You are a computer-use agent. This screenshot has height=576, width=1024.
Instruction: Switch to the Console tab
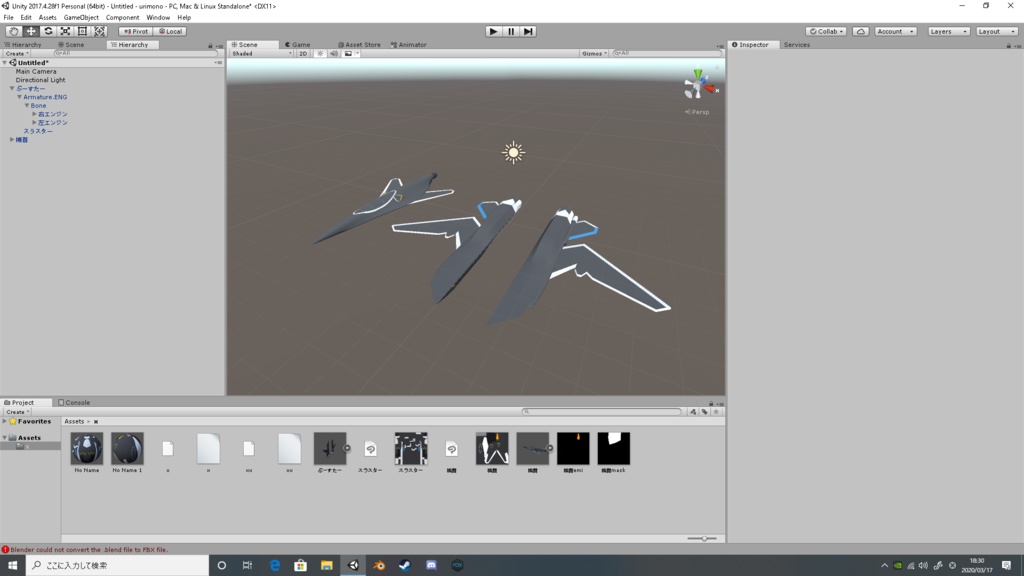74,402
